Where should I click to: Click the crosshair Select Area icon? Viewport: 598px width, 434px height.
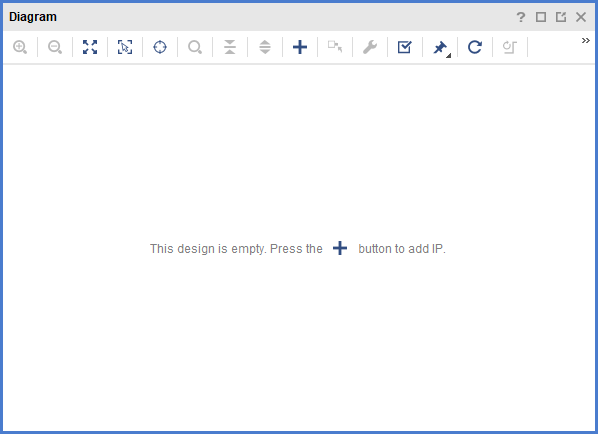pyautogui.click(x=160, y=47)
